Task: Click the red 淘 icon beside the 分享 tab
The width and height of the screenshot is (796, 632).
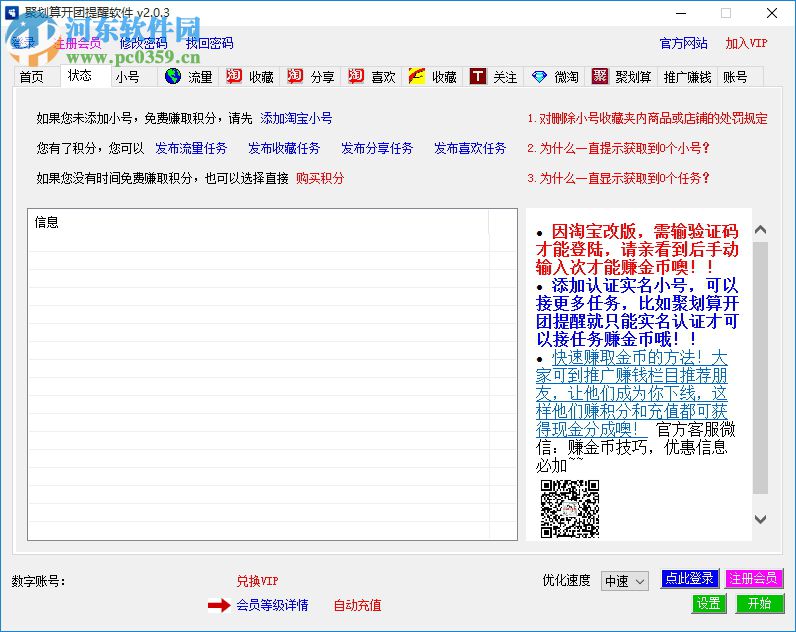Action: [x=295, y=76]
